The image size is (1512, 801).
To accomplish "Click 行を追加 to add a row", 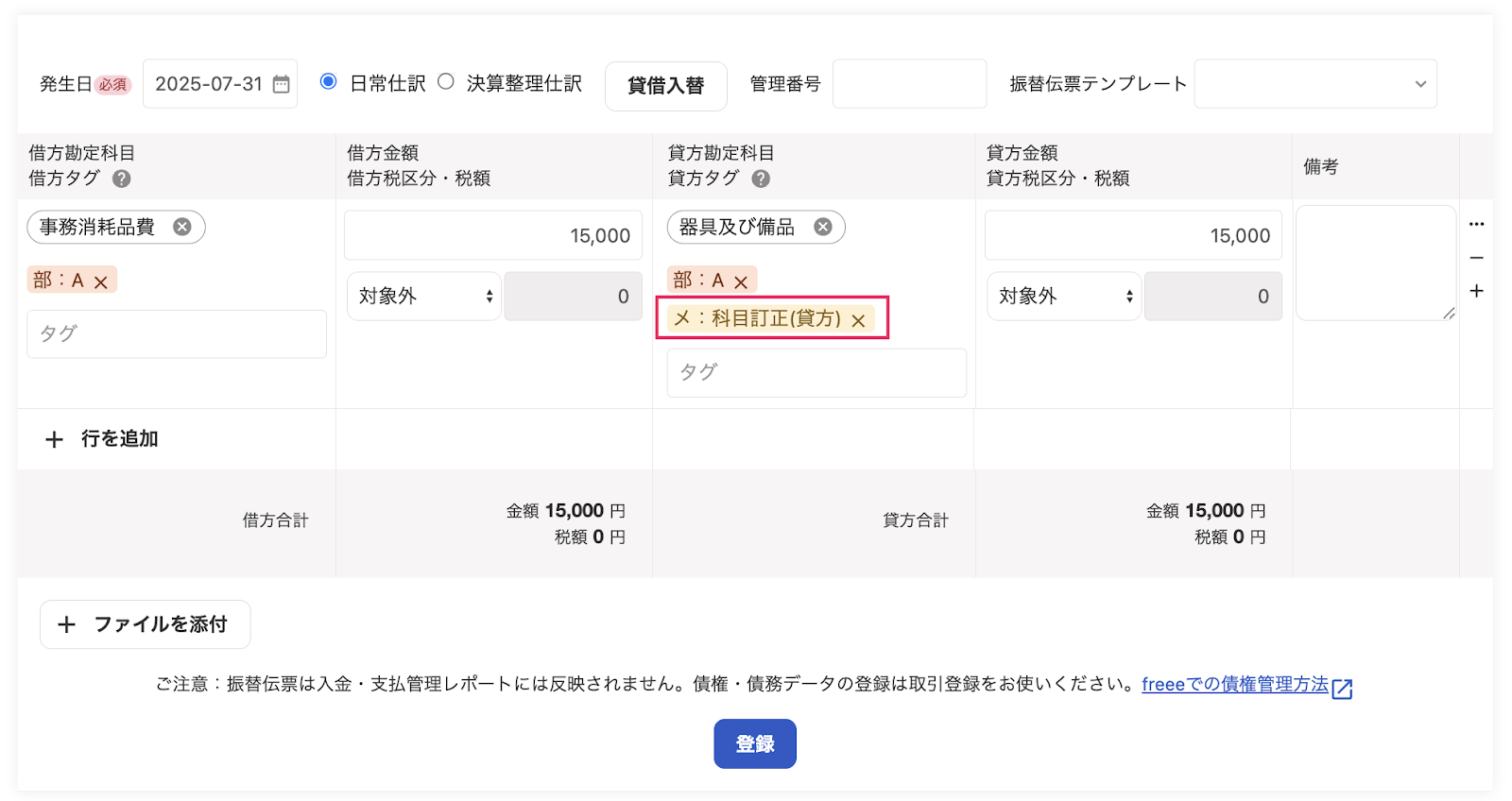I will coord(102,439).
